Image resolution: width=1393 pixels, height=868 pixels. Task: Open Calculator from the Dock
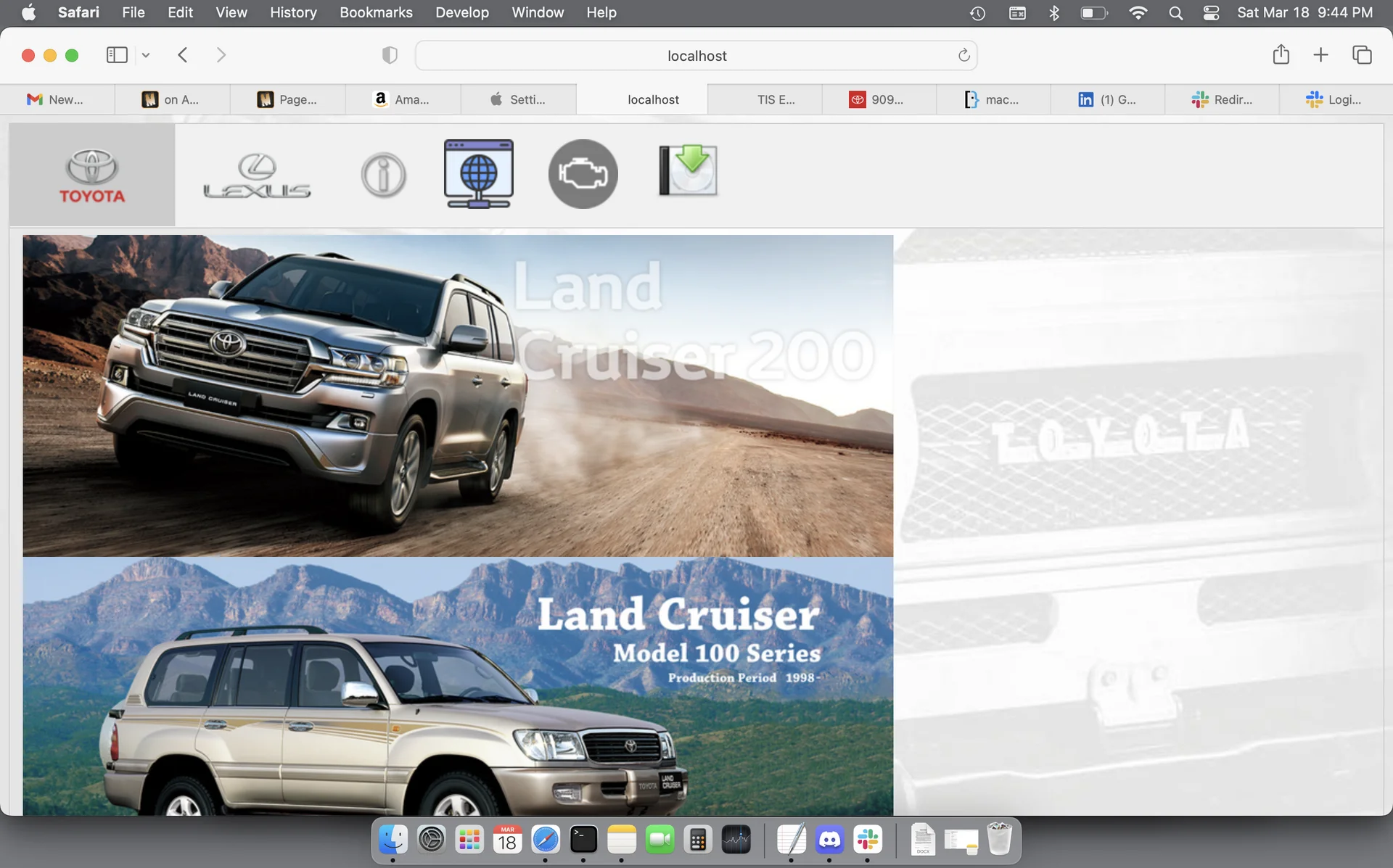[x=698, y=840]
